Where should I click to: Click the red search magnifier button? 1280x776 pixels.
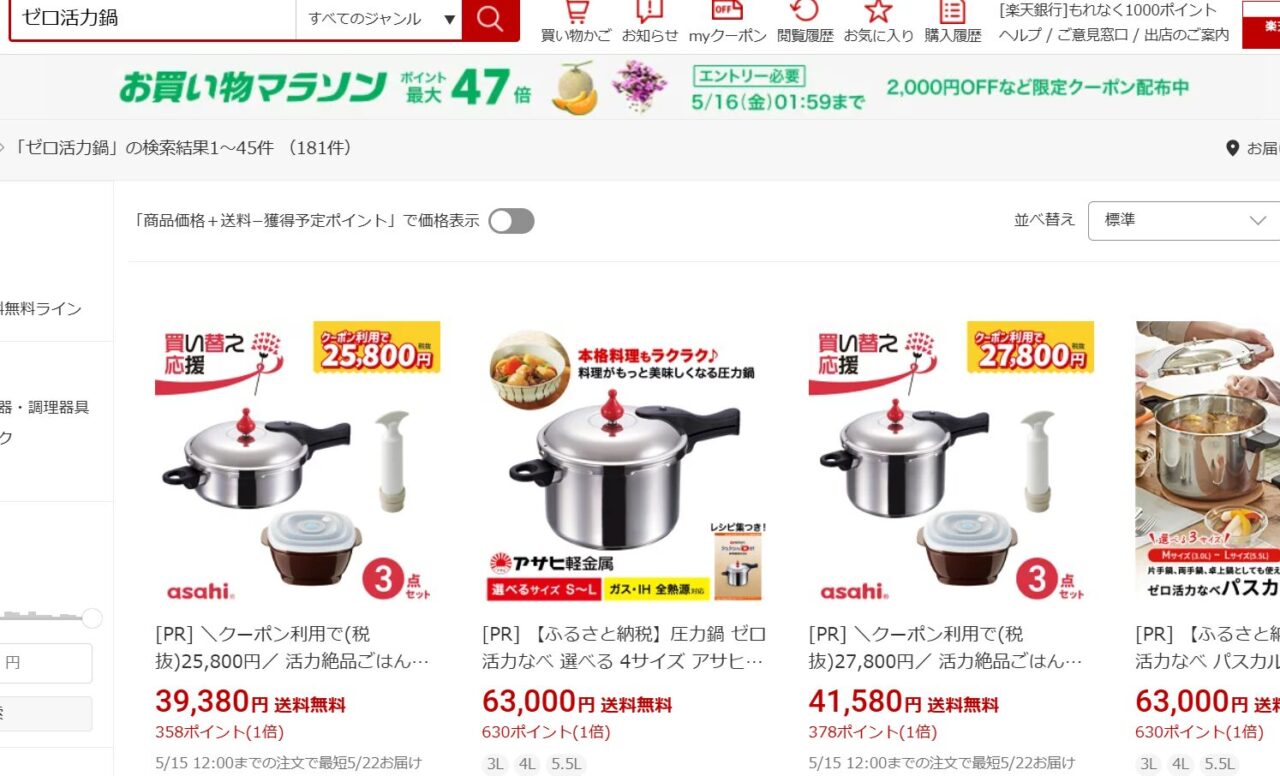pyautogui.click(x=490, y=19)
